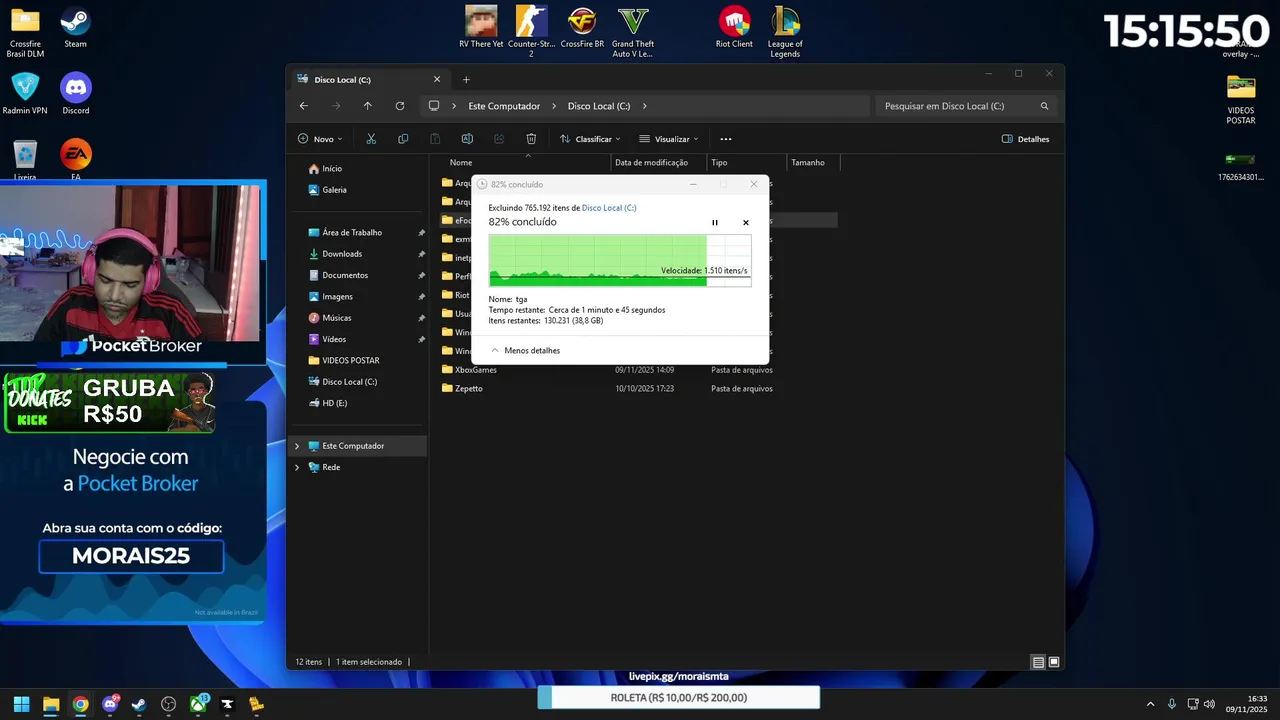Open Discord desktop shortcut
The height and width of the screenshot is (720, 1280).
76,94
